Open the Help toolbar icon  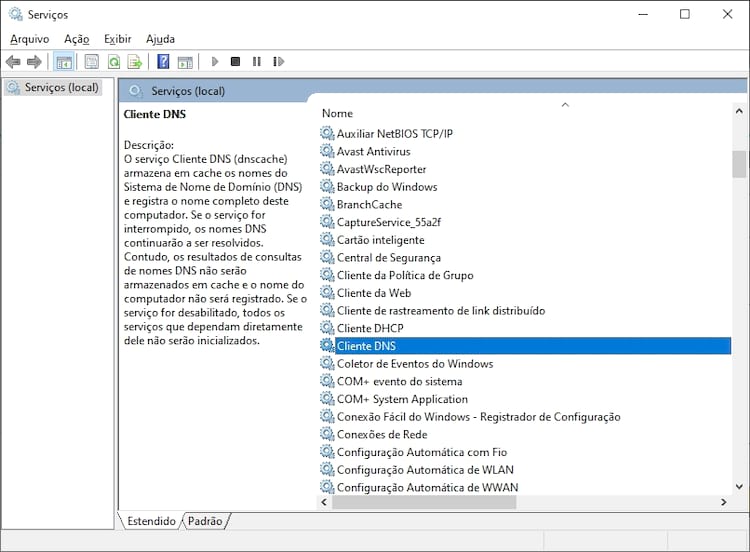pyautogui.click(x=163, y=62)
